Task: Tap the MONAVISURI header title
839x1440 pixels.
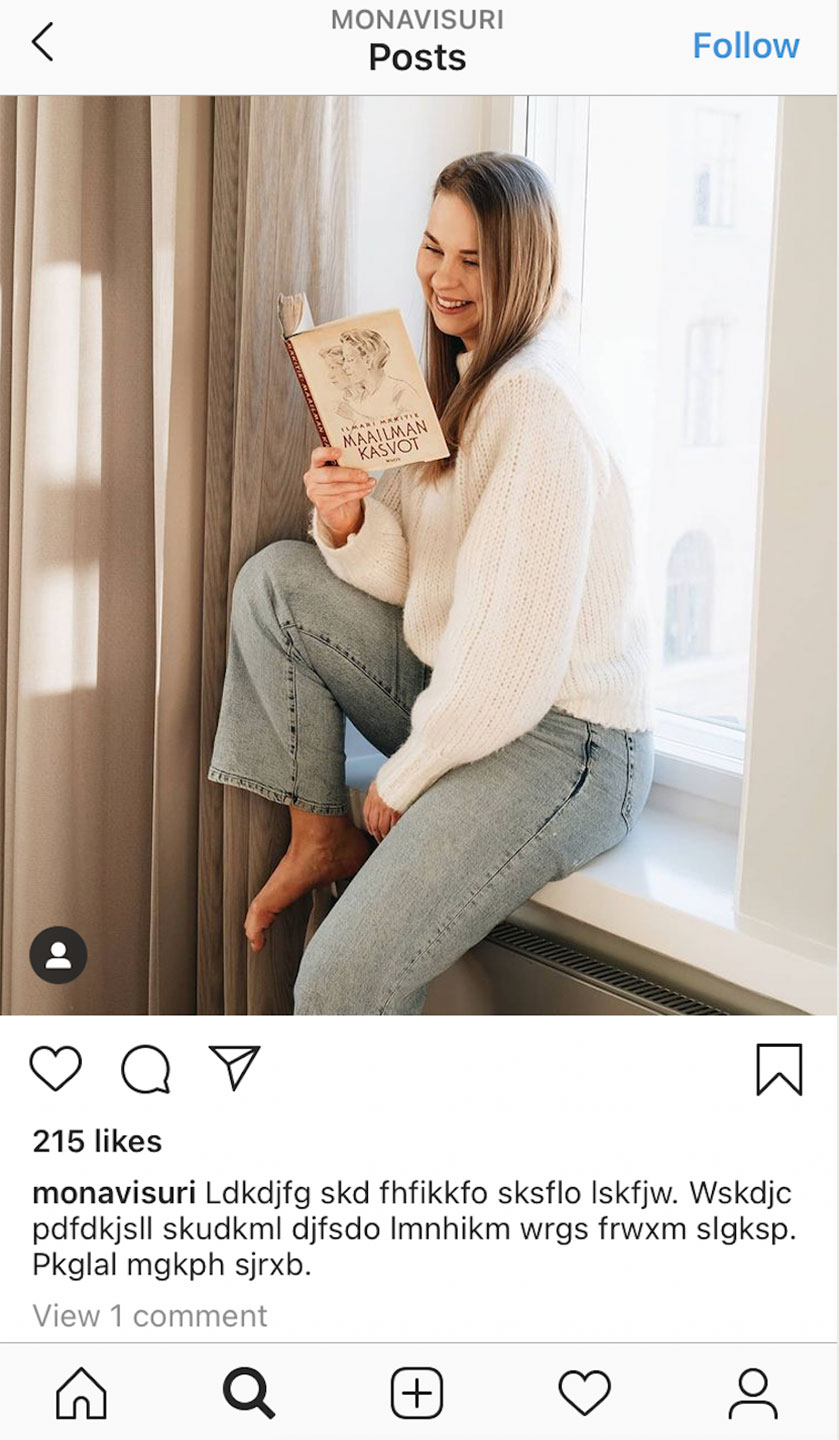Action: pos(417,20)
